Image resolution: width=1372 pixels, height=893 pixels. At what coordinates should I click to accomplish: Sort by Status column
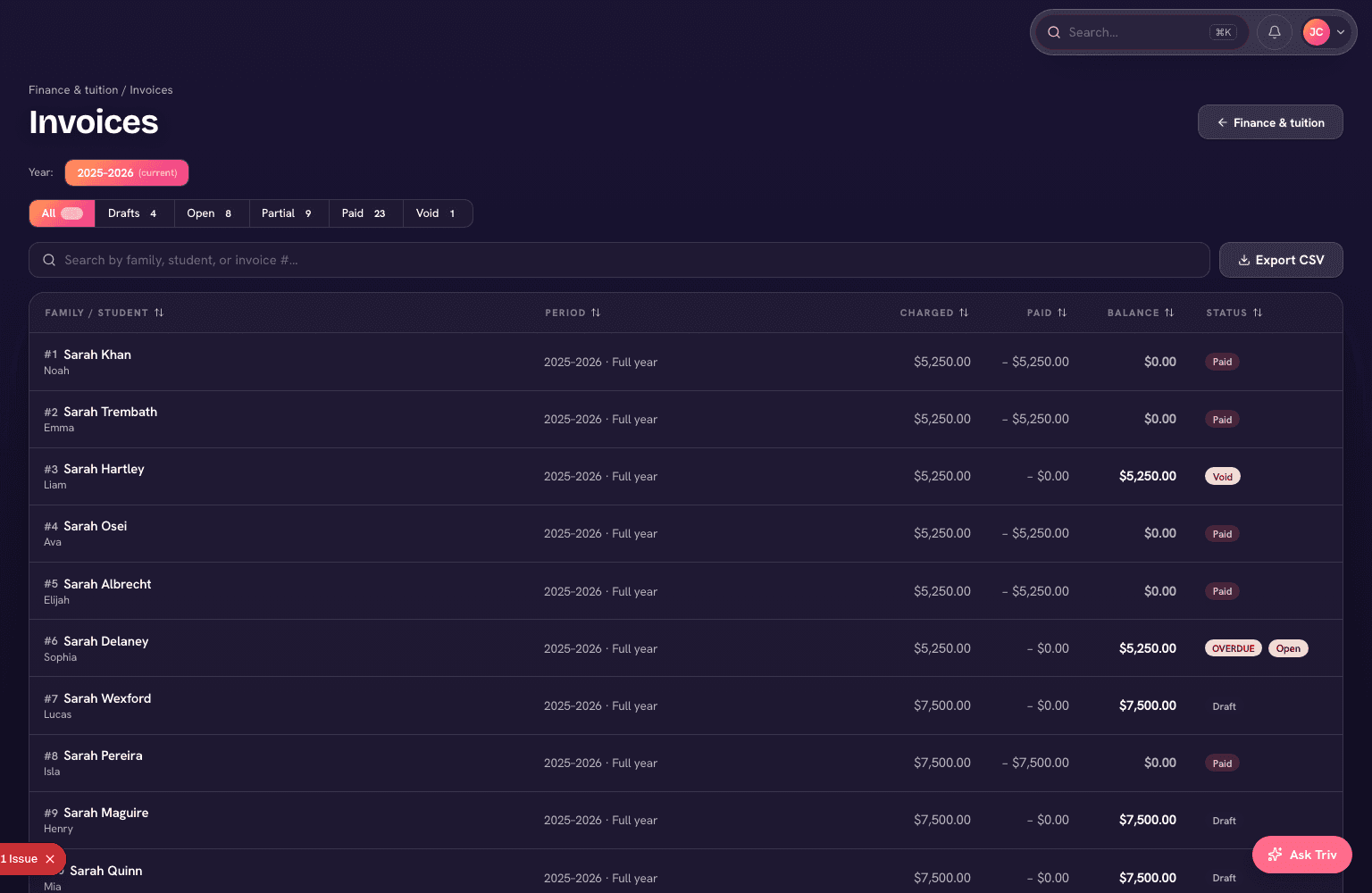point(1234,313)
